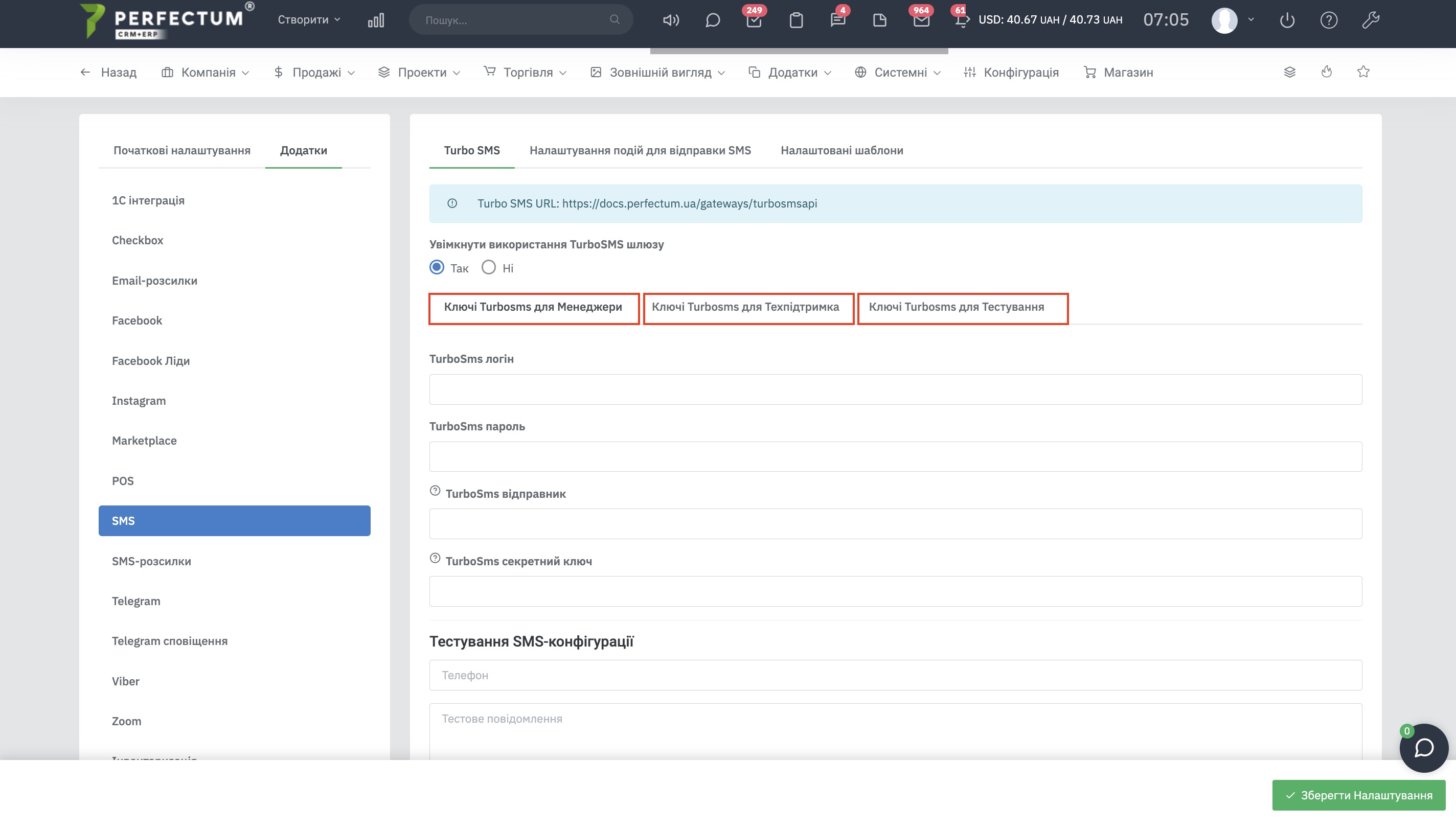Screen dimensions: 1456x830
Task: Open the help question mark icon
Action: (1329, 20)
